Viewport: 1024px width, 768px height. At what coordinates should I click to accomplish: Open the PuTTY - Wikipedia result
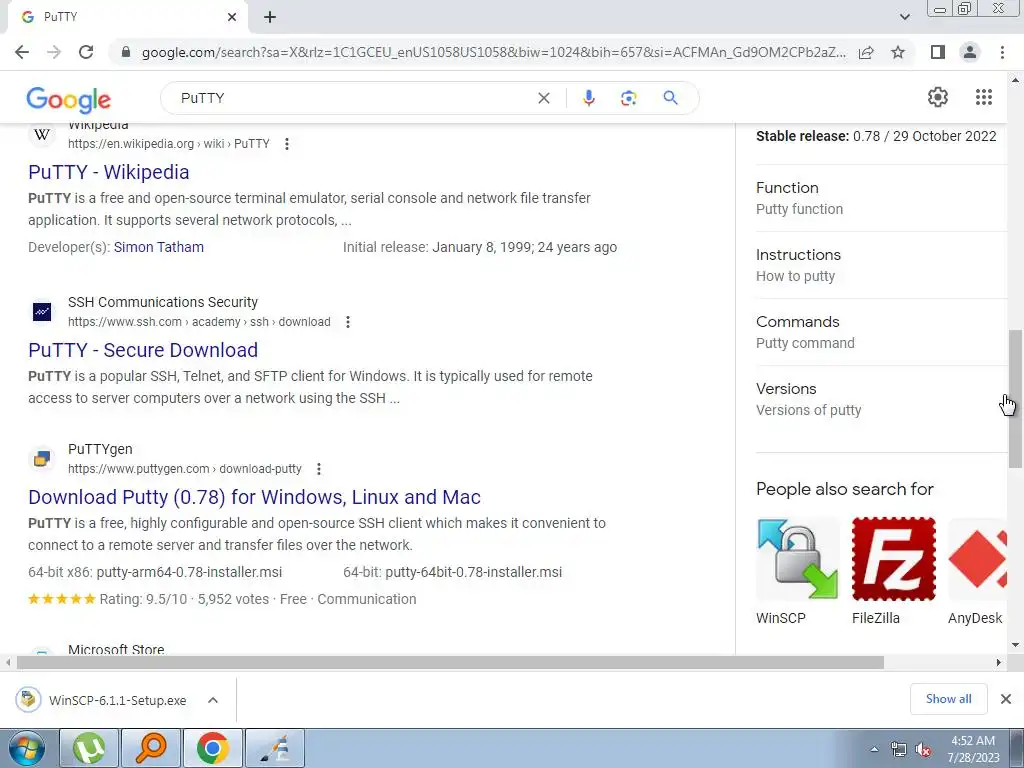pyautogui.click(x=108, y=172)
